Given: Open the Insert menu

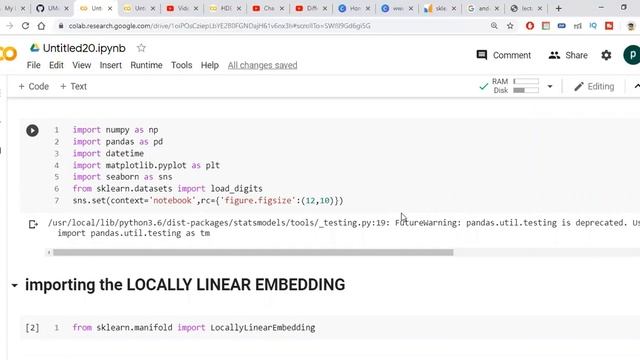Looking at the screenshot, I should tap(111, 65).
